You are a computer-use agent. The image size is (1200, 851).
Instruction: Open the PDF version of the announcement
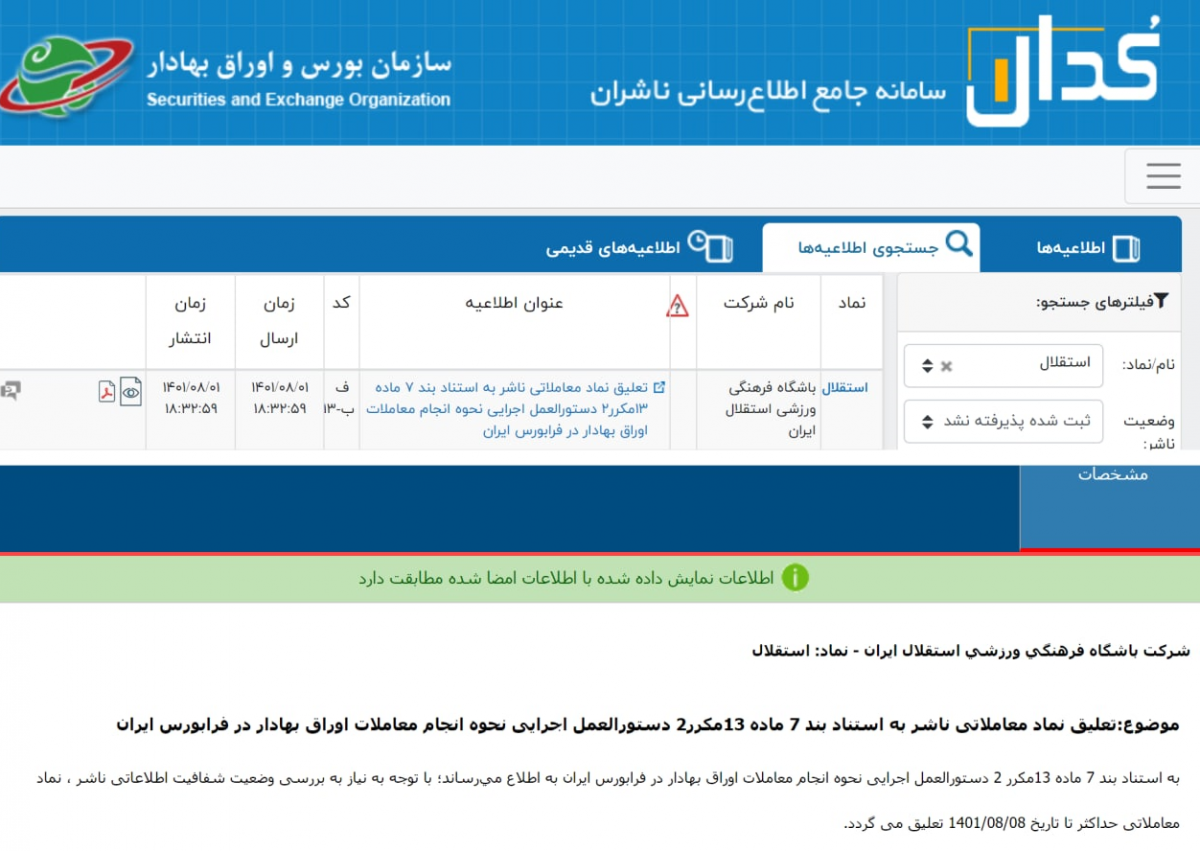pos(107,391)
